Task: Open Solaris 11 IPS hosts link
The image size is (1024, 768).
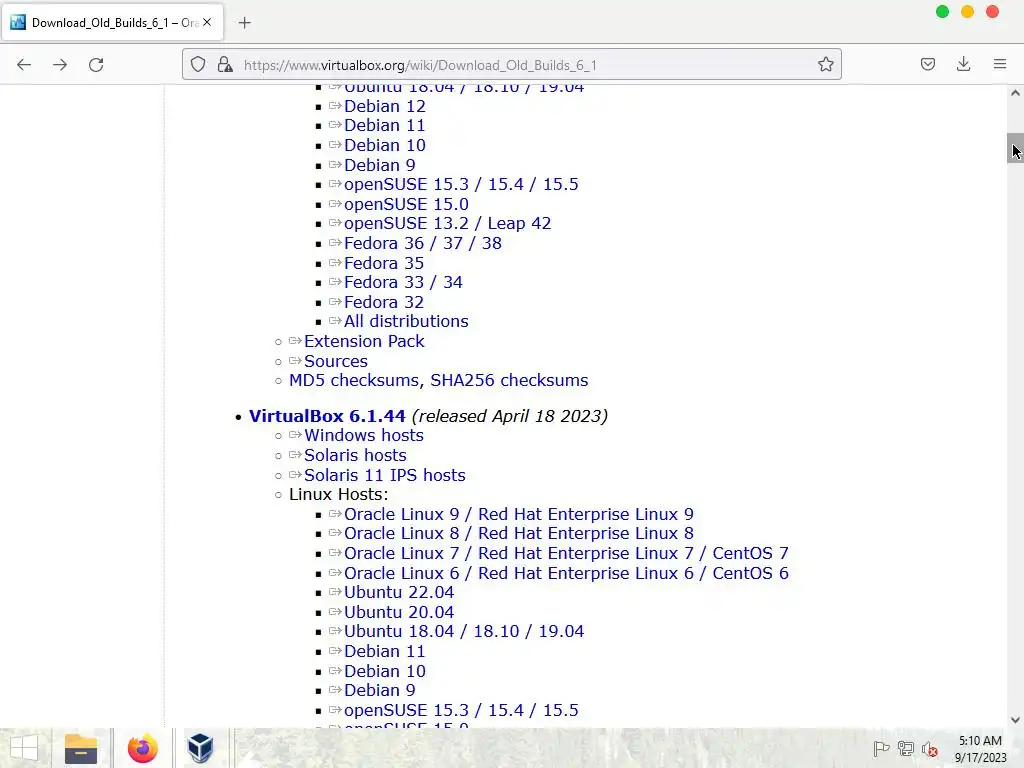Action: coord(385,475)
